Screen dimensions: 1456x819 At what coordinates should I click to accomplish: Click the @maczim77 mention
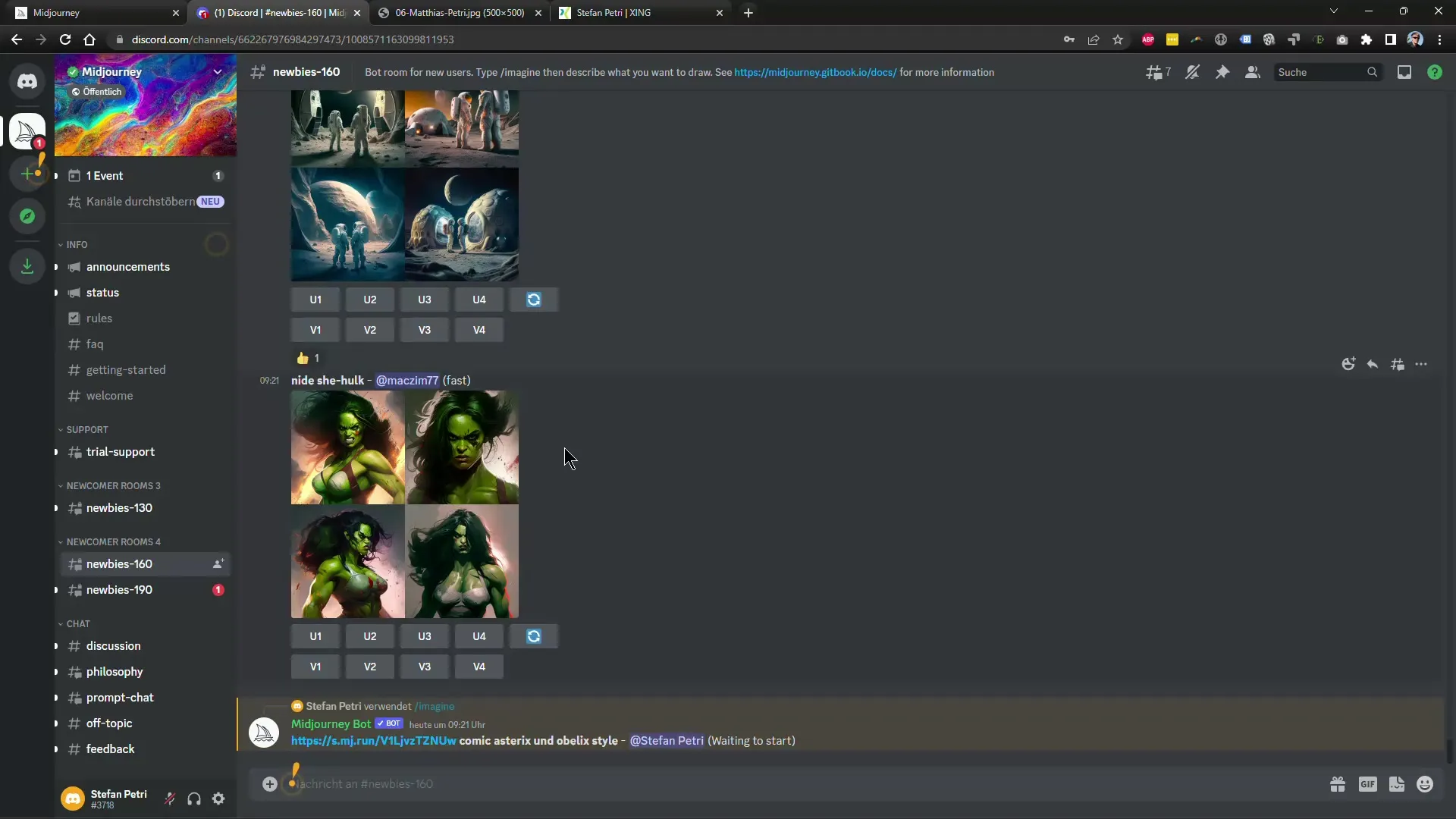(407, 381)
